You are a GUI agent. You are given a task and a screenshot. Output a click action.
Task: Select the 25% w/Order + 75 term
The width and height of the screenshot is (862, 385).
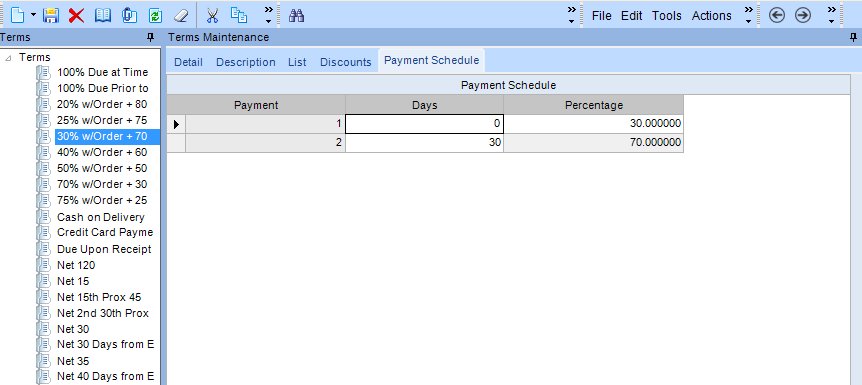tap(102, 120)
